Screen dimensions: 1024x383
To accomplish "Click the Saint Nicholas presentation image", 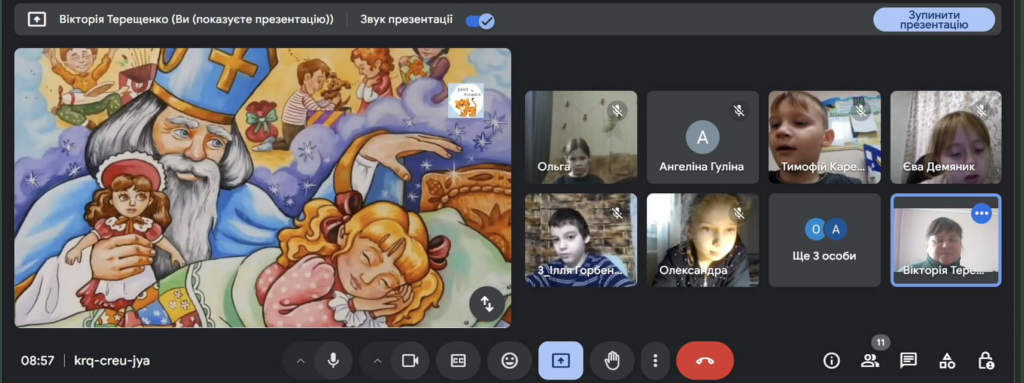I will click(263, 188).
